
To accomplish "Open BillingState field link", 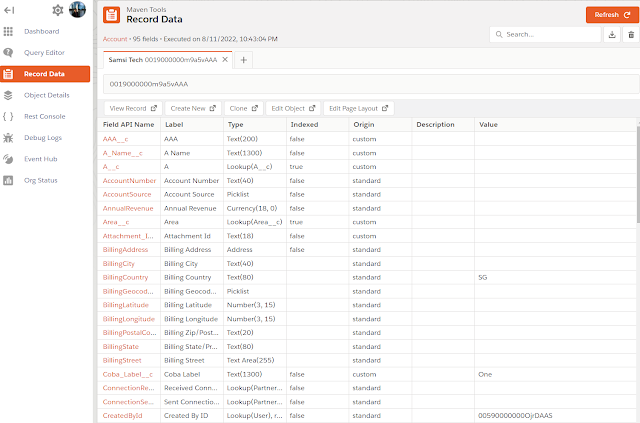I will (121, 347).
